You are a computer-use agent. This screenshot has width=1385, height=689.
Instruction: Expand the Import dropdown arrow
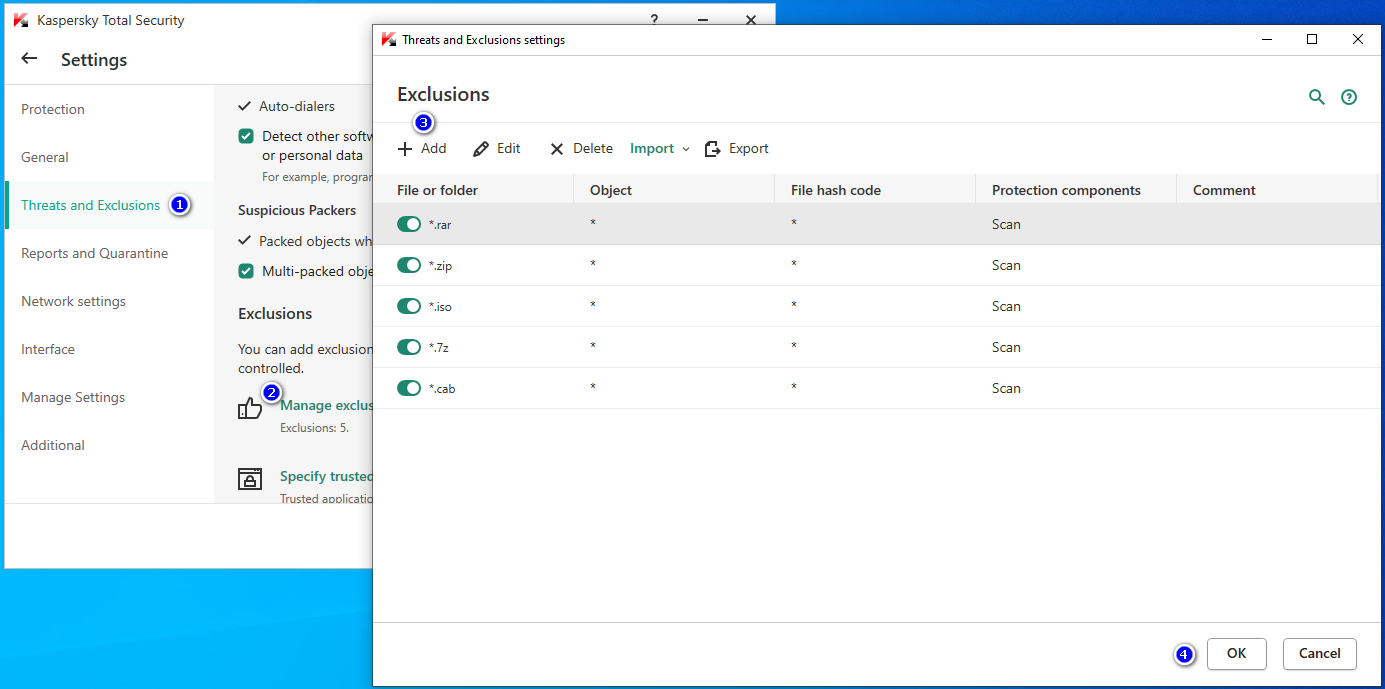pos(686,149)
